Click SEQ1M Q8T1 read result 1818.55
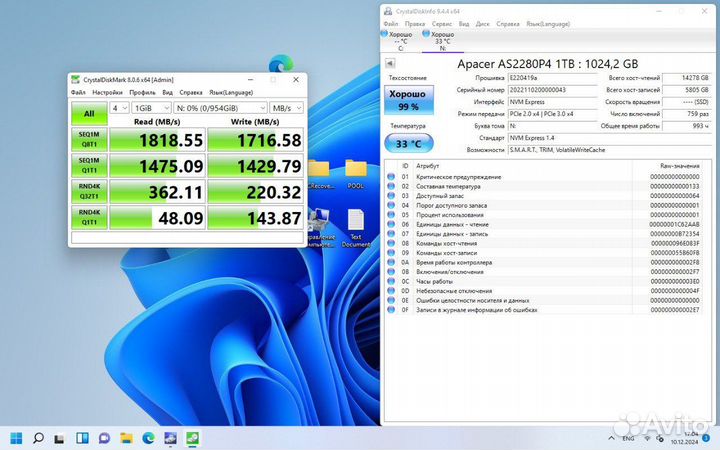The width and height of the screenshot is (720, 450). [157, 140]
